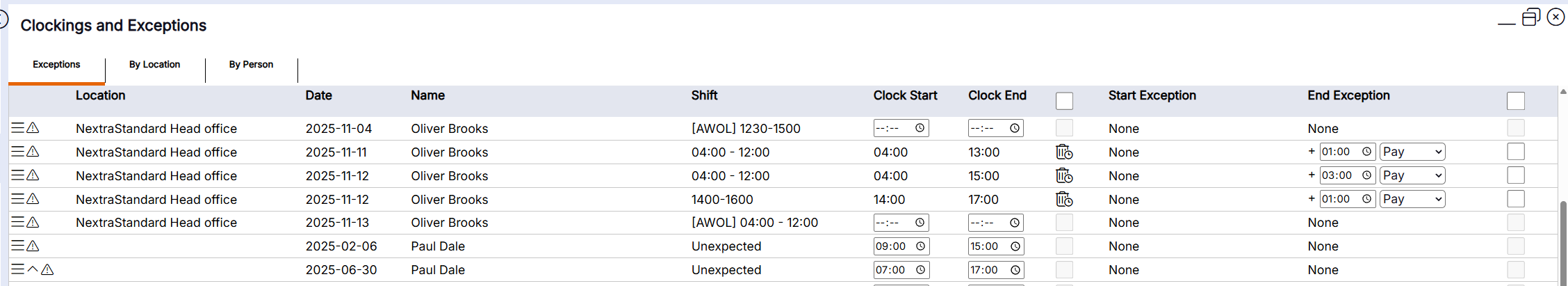The height and width of the screenshot is (286, 1568).
Task: Check the right-side box for the 1400-1600 shift row
Action: coord(1516,199)
